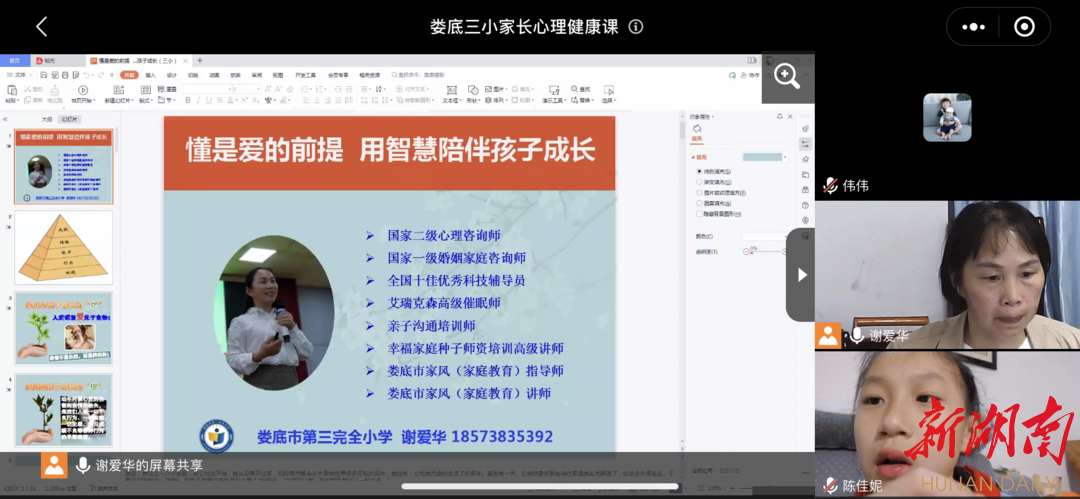Open the three-dots more menu
Viewport: 1080px width, 499px height.
pos(973,27)
